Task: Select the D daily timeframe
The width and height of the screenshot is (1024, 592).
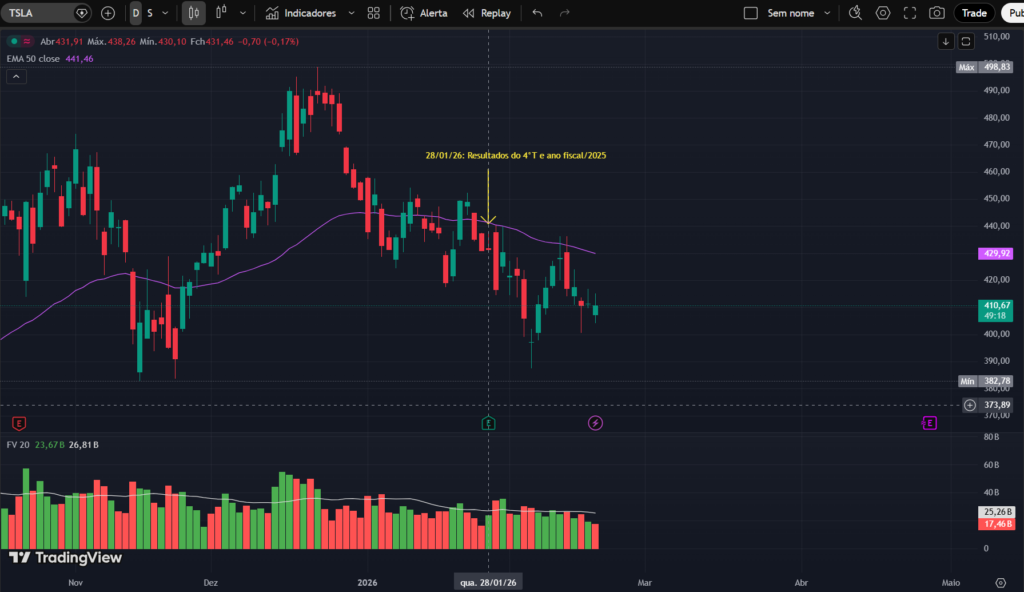Action: click(x=134, y=13)
